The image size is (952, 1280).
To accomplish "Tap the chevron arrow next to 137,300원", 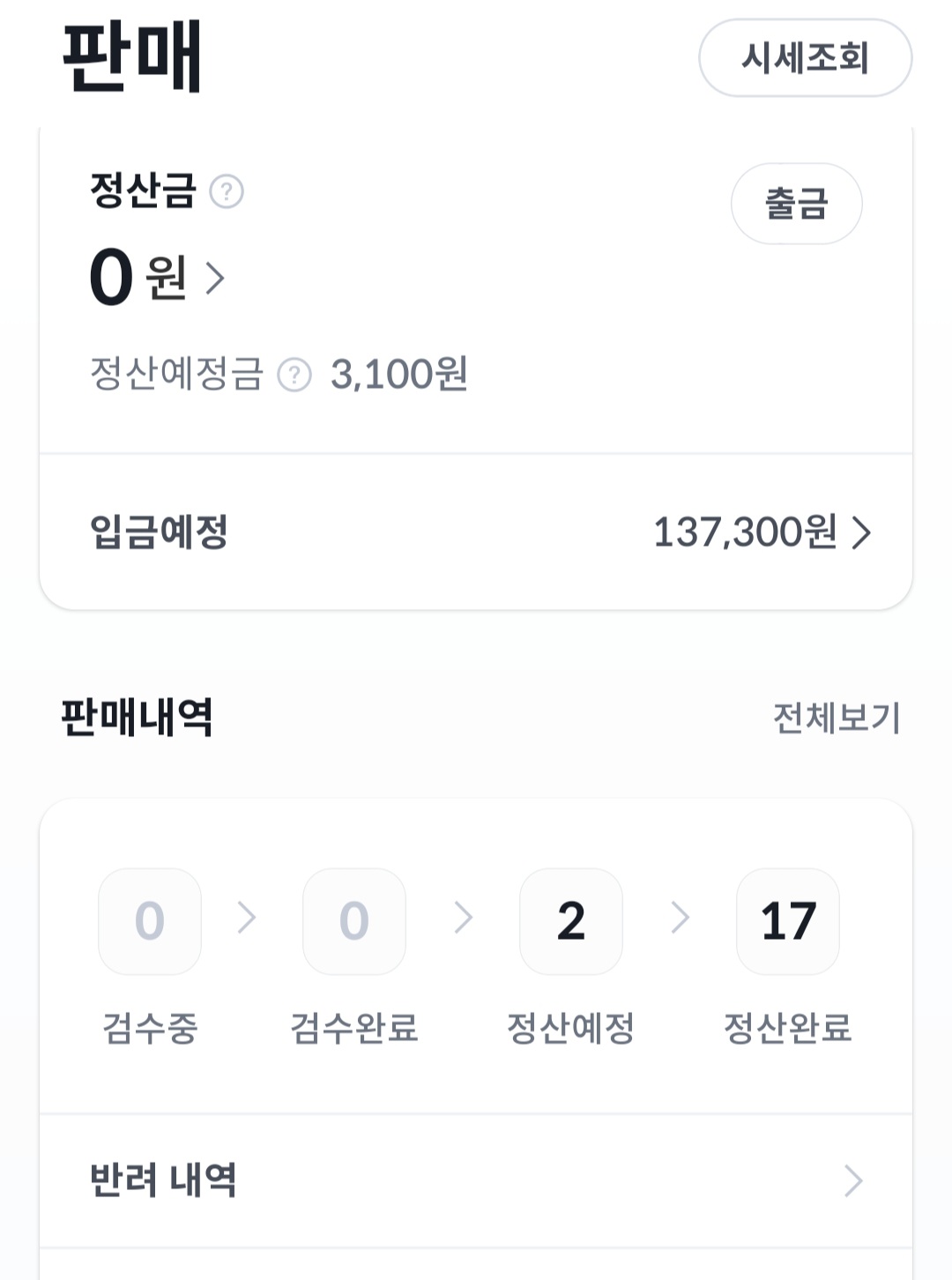I will pos(861,532).
